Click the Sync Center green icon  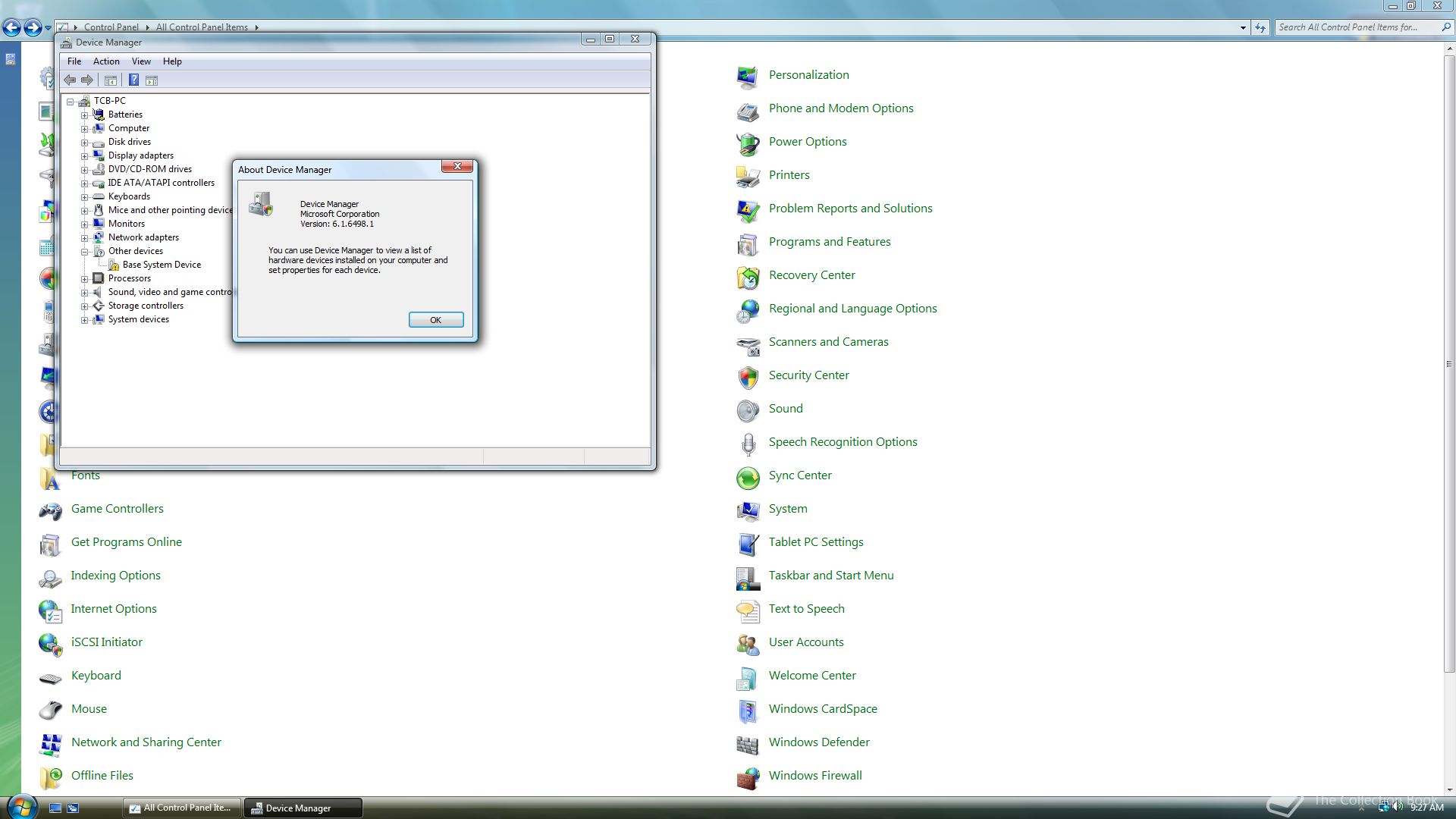[748, 477]
